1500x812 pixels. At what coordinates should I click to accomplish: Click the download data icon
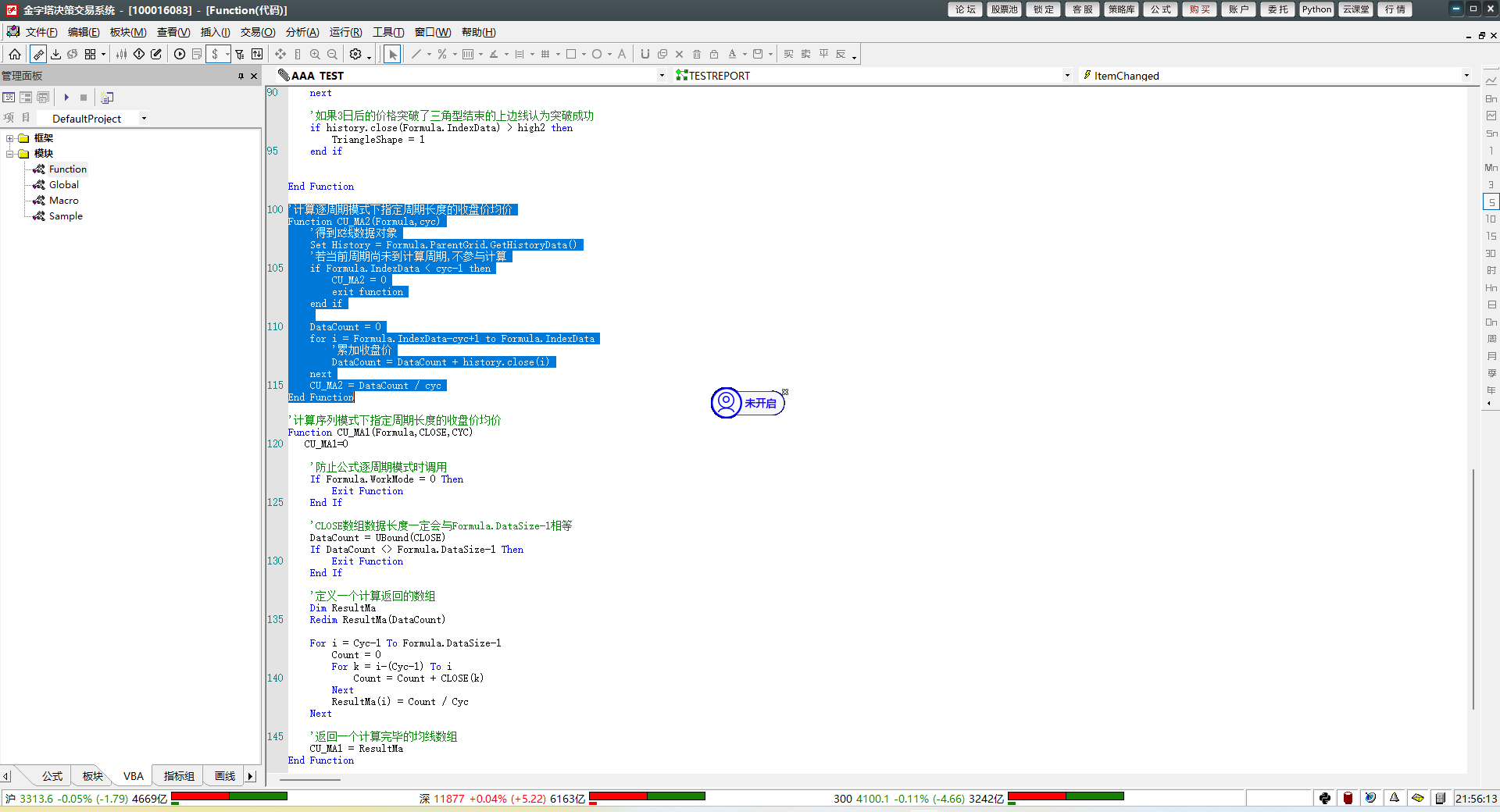(55, 54)
